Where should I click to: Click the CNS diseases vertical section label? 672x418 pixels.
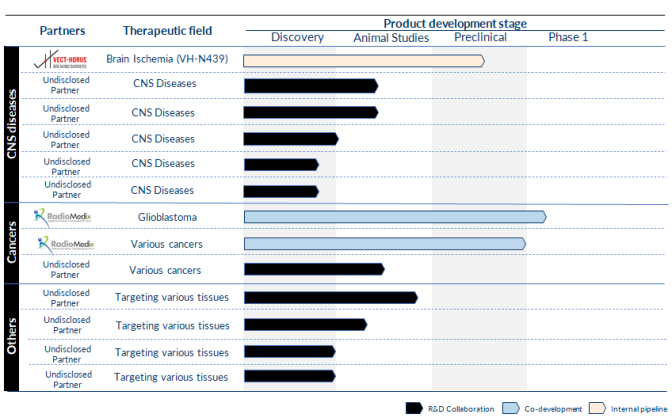12,124
